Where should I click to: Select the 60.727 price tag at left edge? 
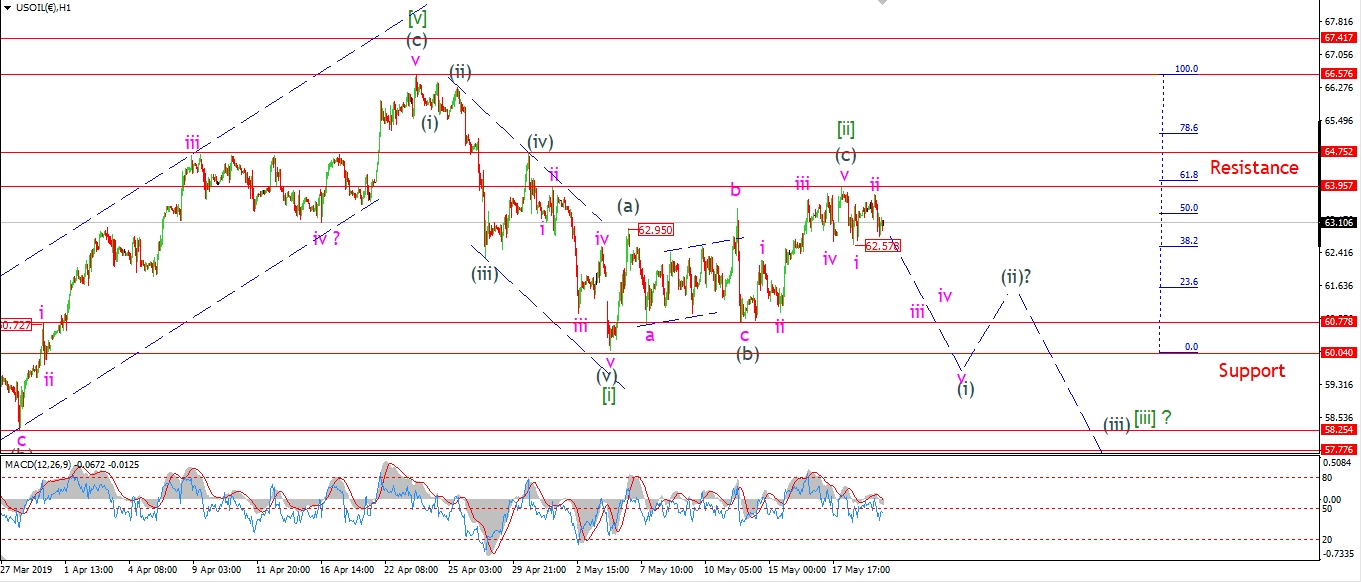(x=16, y=326)
